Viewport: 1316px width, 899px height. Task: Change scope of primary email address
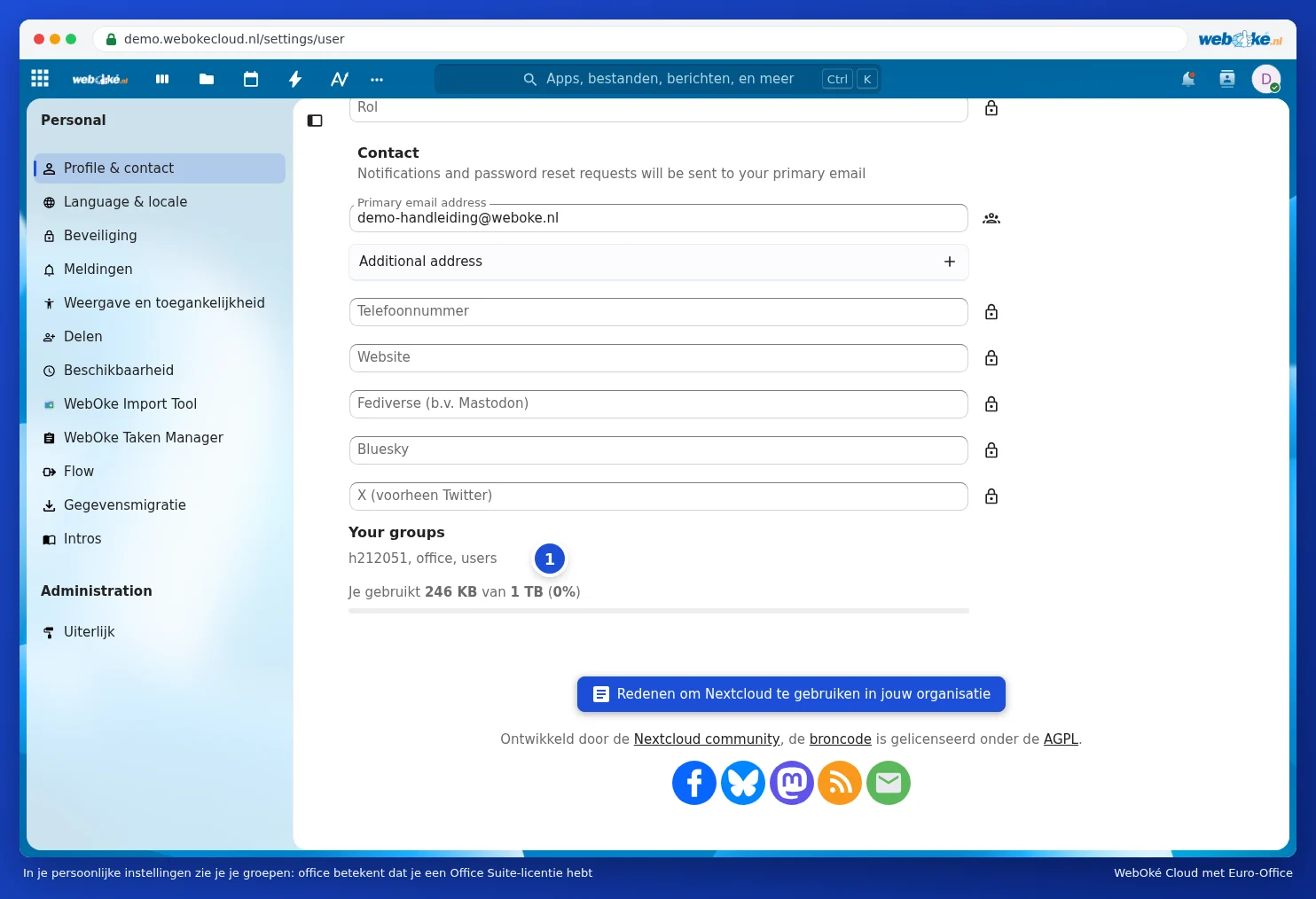[991, 218]
